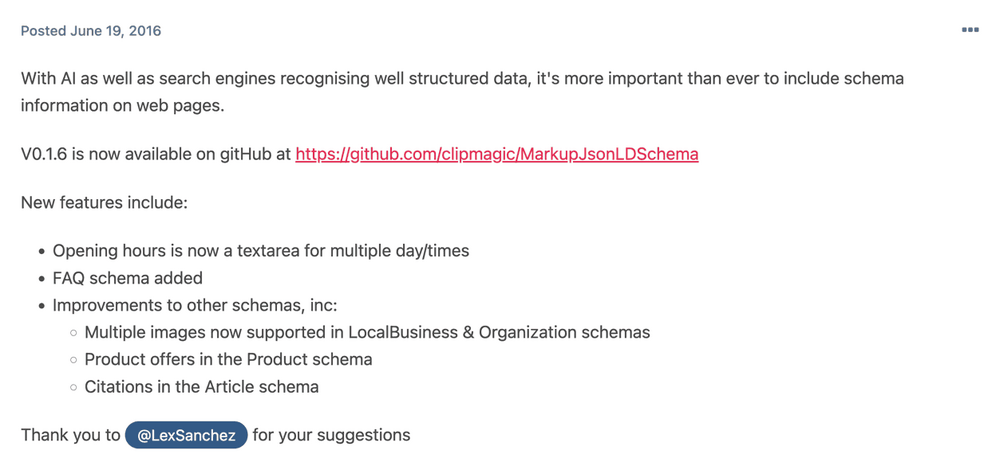Click the for your suggestions text
Image resolution: width=1000 pixels, height=462 pixels.
[331, 435]
